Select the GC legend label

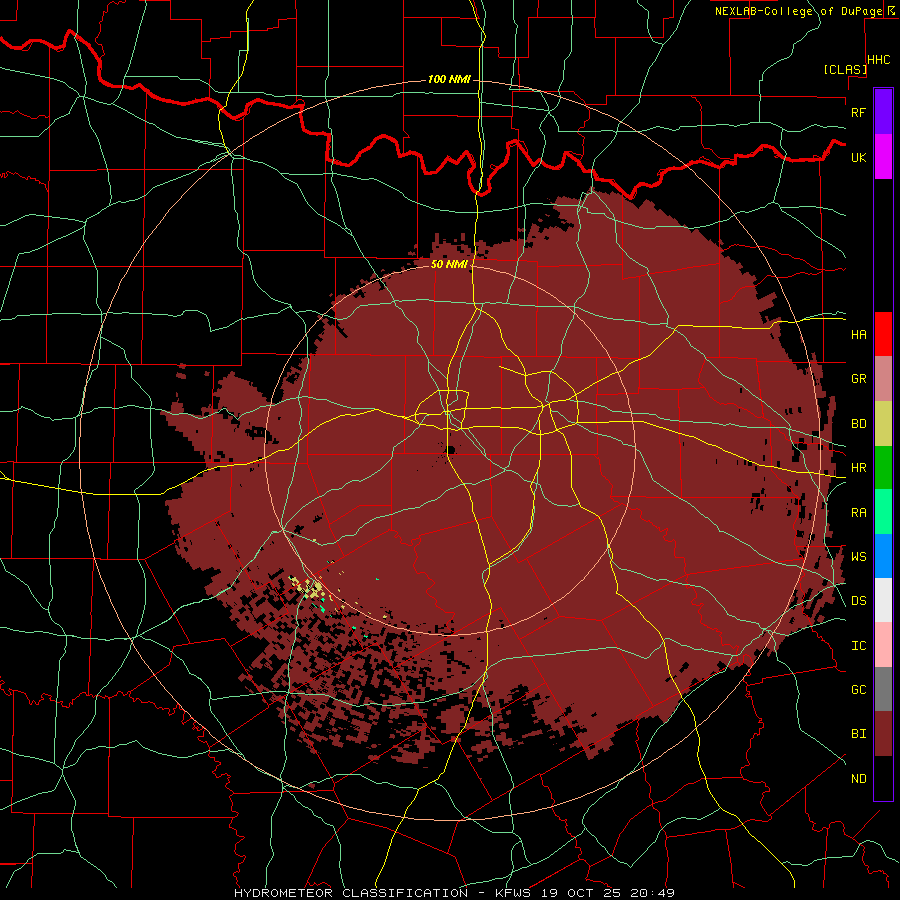click(858, 690)
